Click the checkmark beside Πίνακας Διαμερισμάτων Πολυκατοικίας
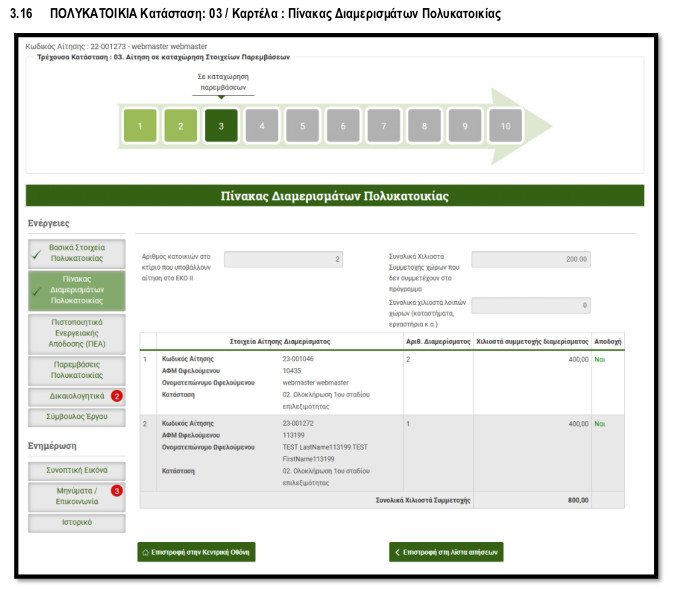677x591 pixels. [x=37, y=291]
